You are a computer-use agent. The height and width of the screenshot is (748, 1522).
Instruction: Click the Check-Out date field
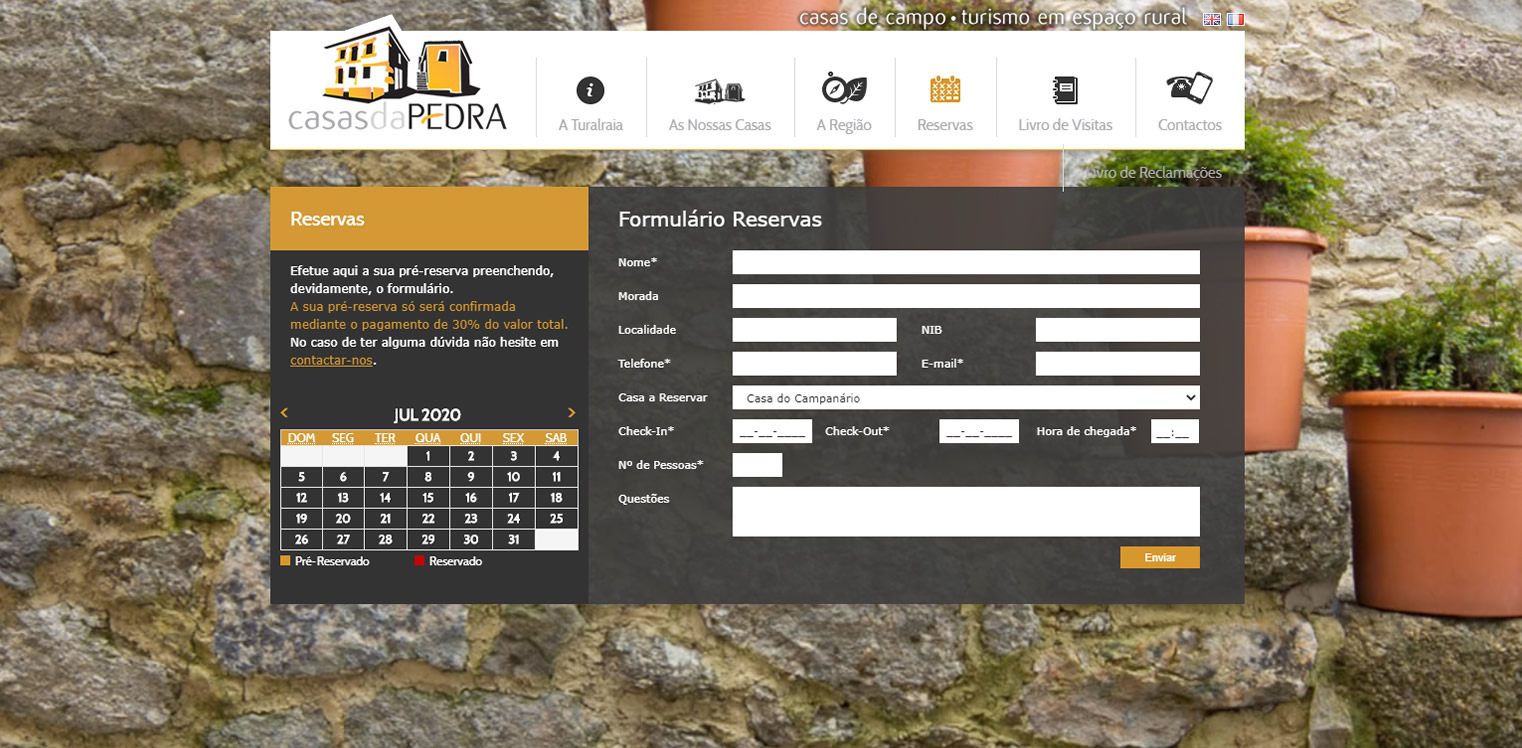click(979, 431)
